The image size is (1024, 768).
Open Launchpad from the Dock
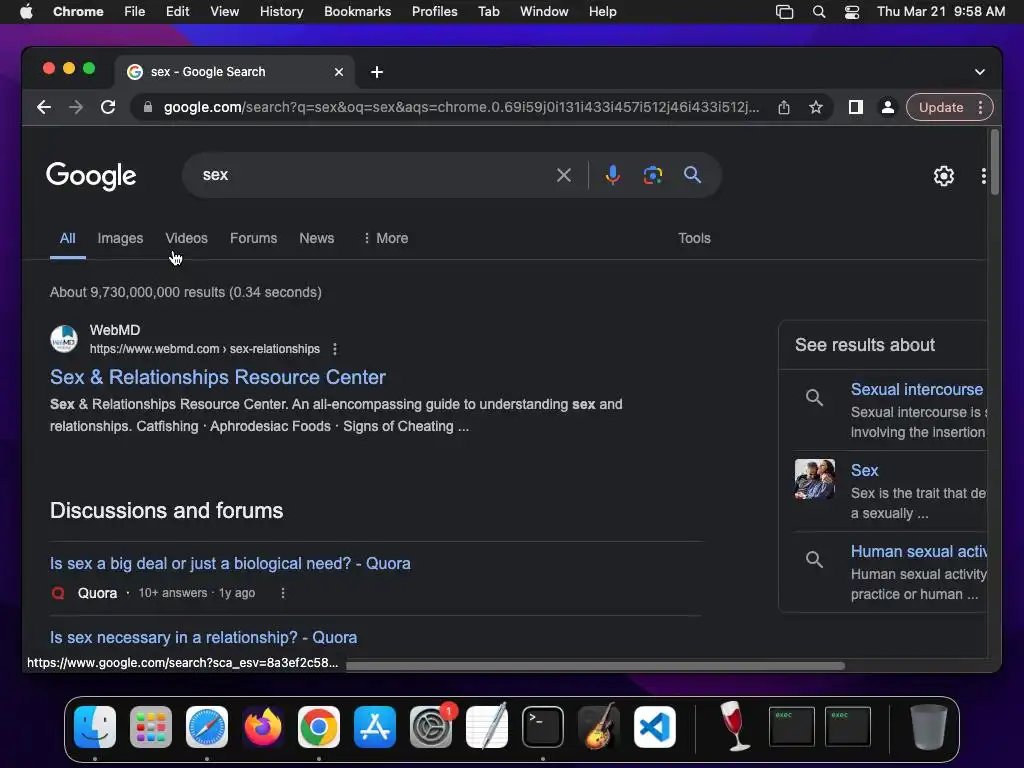(151, 727)
